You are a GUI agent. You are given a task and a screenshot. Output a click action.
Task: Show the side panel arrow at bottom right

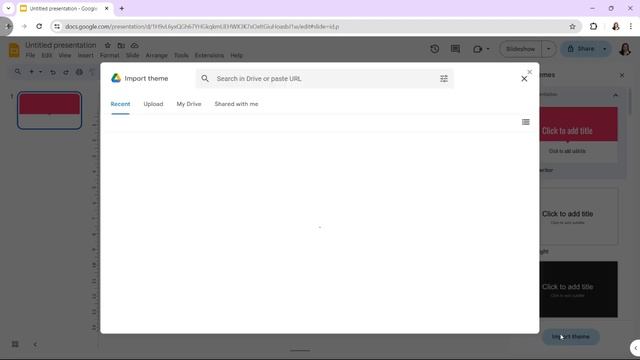tap(635, 348)
